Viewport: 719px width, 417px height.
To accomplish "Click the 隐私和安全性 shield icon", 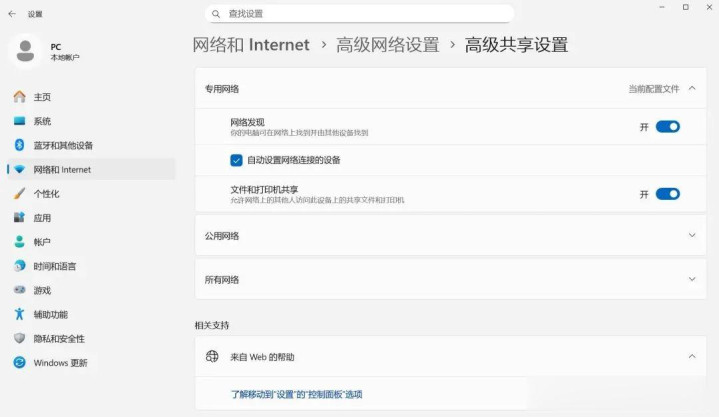I will point(19,338).
